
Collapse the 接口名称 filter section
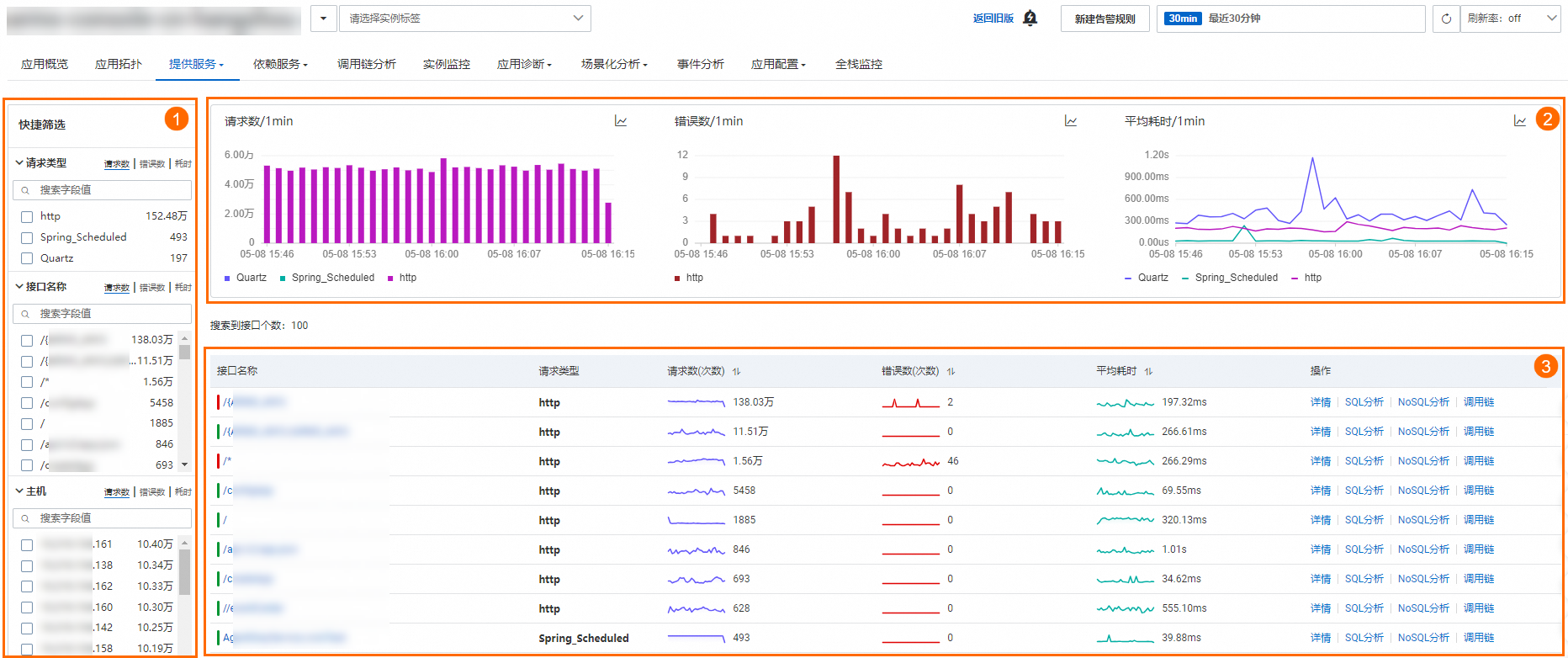[x=19, y=287]
